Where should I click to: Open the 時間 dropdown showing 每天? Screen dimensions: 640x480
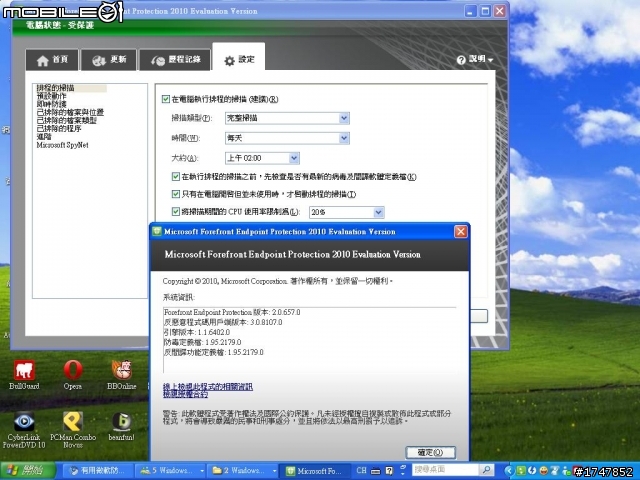[x=287, y=138]
